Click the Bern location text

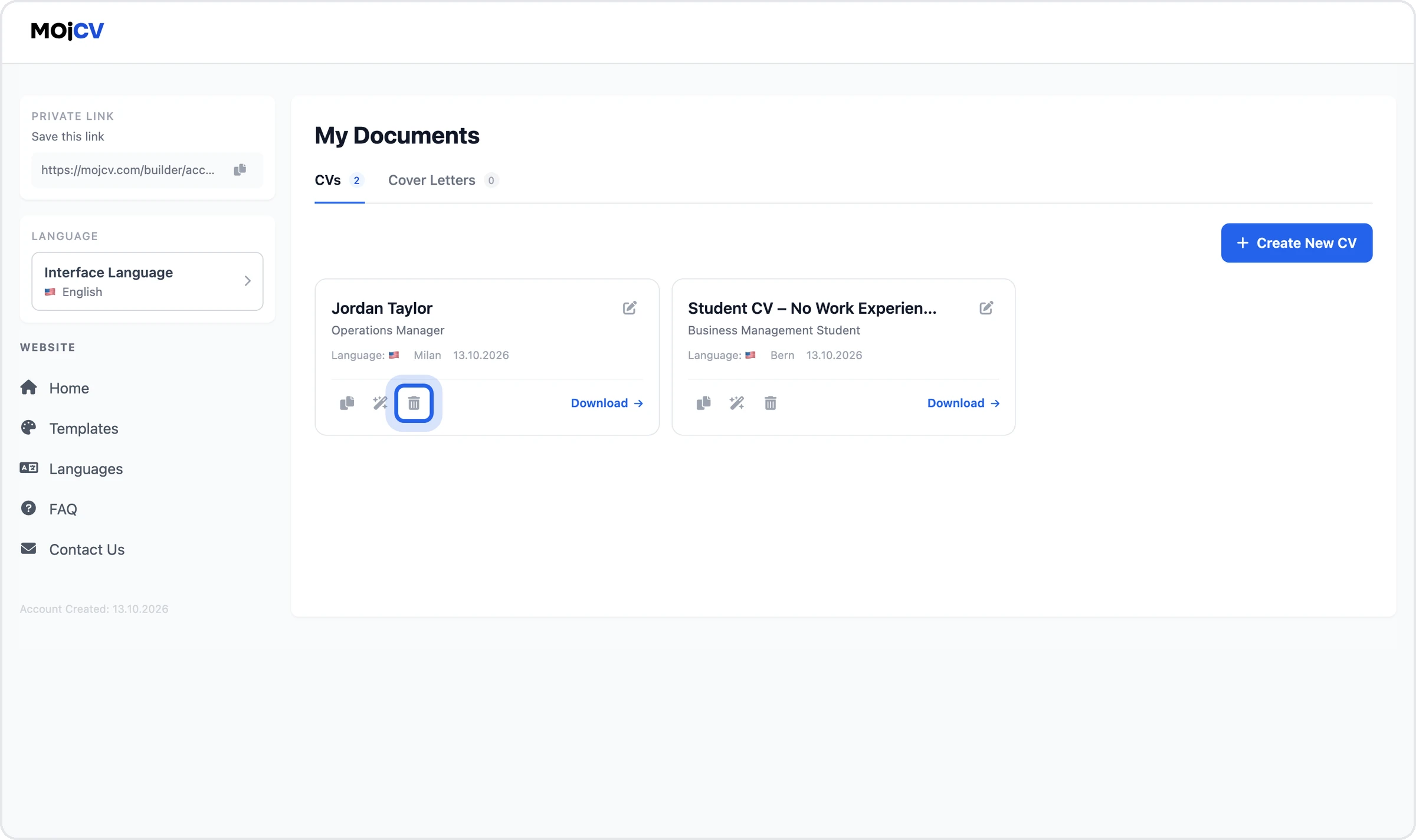pyautogui.click(x=782, y=355)
